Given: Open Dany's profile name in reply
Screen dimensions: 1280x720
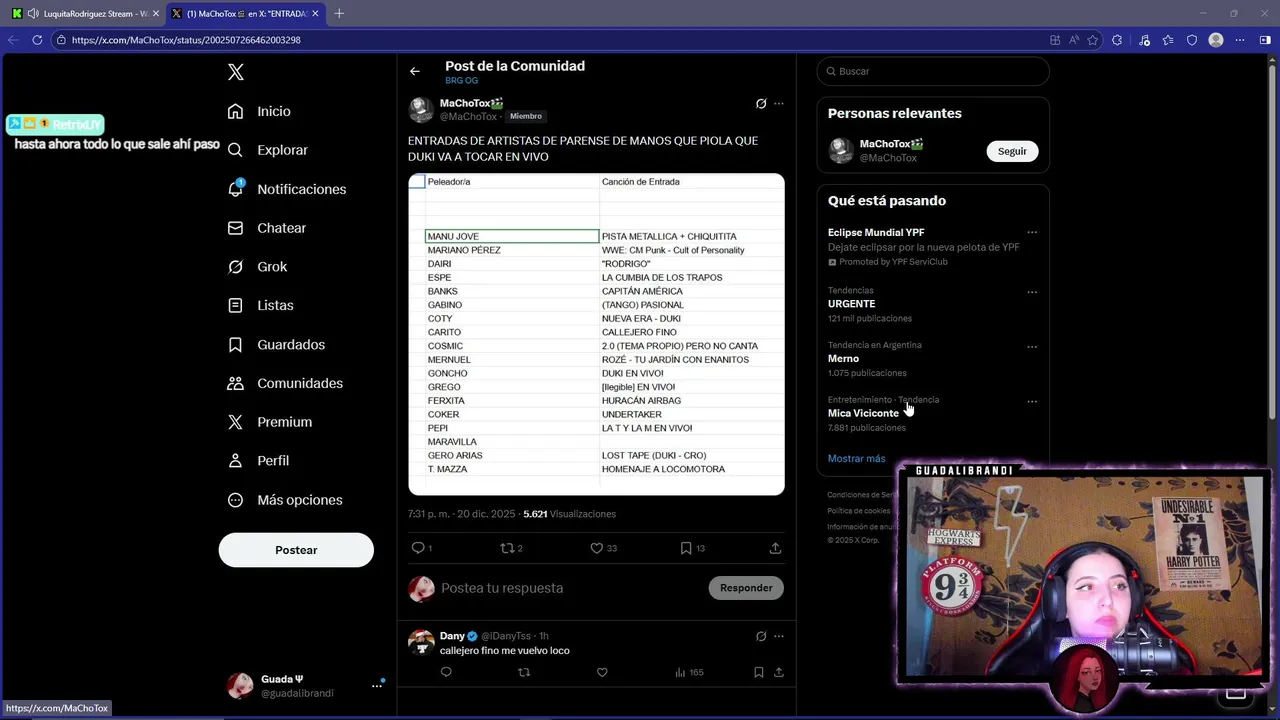Looking at the screenshot, I should pyautogui.click(x=452, y=636).
